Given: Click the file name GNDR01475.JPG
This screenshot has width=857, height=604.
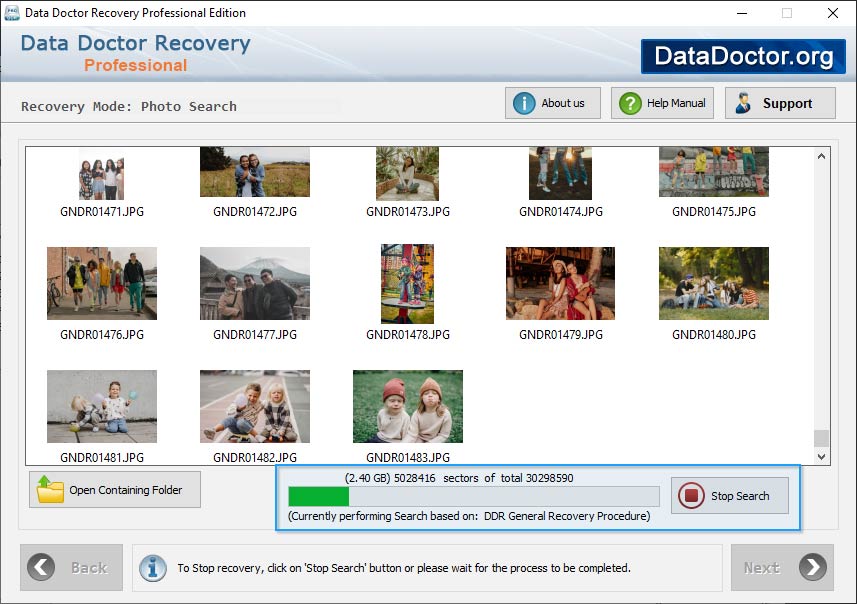Looking at the screenshot, I should 714,212.
